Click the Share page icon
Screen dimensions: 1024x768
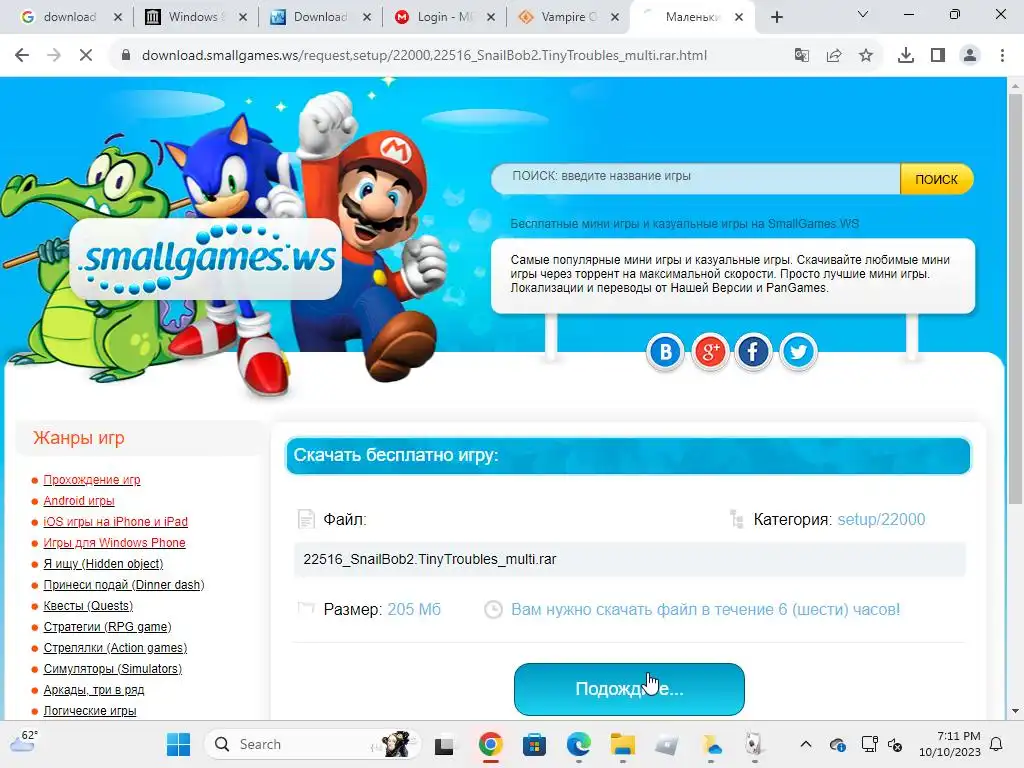(834, 56)
